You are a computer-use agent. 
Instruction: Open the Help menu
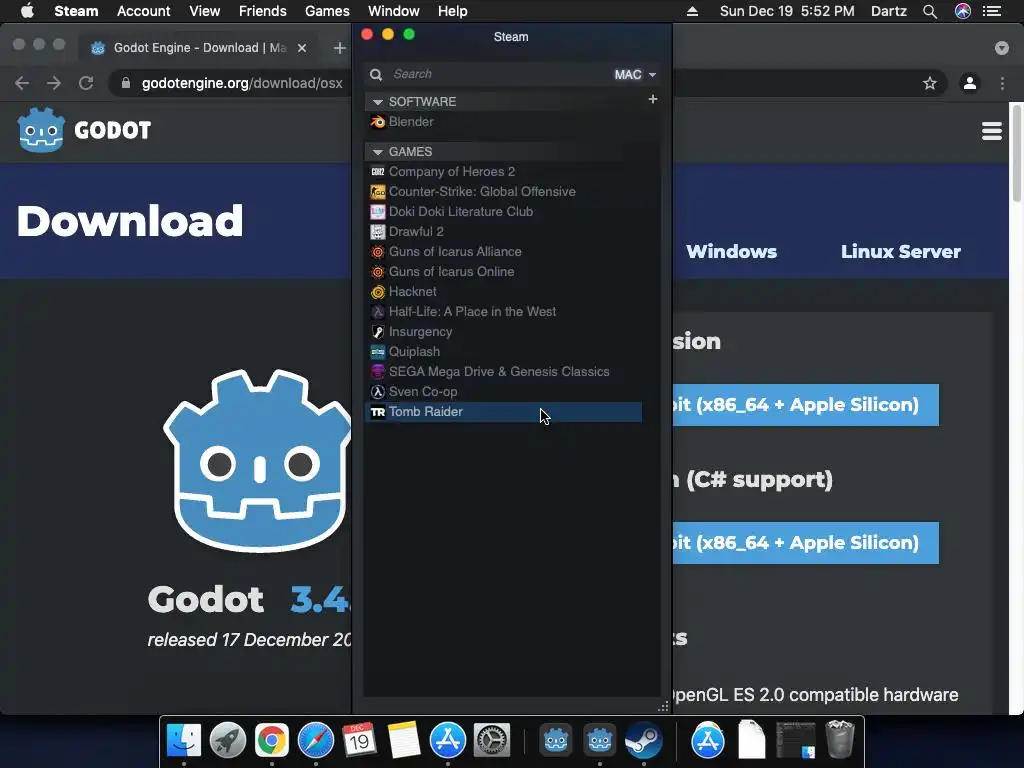[453, 11]
